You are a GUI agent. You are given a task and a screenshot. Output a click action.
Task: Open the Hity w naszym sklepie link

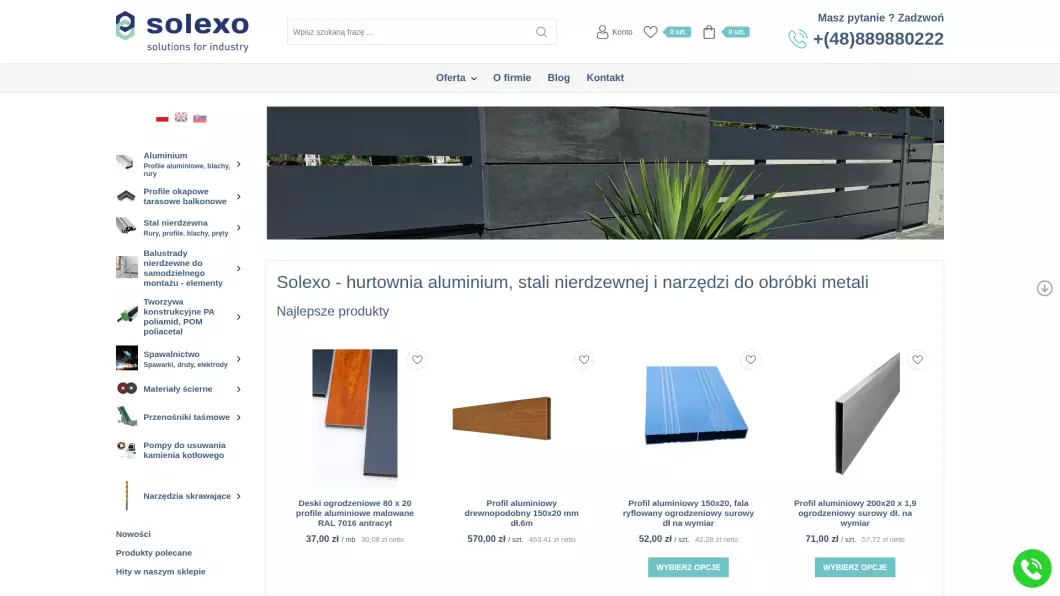pos(161,572)
